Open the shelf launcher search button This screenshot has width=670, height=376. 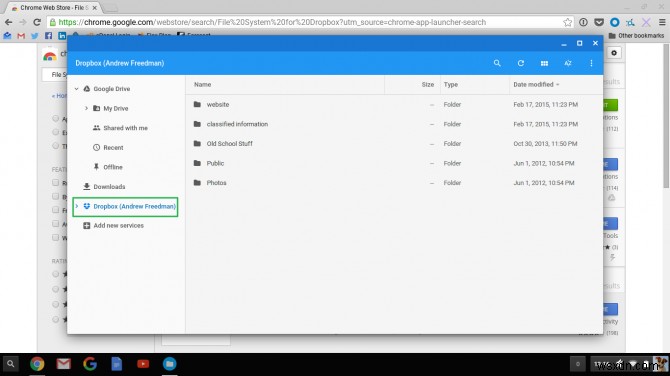(11, 364)
